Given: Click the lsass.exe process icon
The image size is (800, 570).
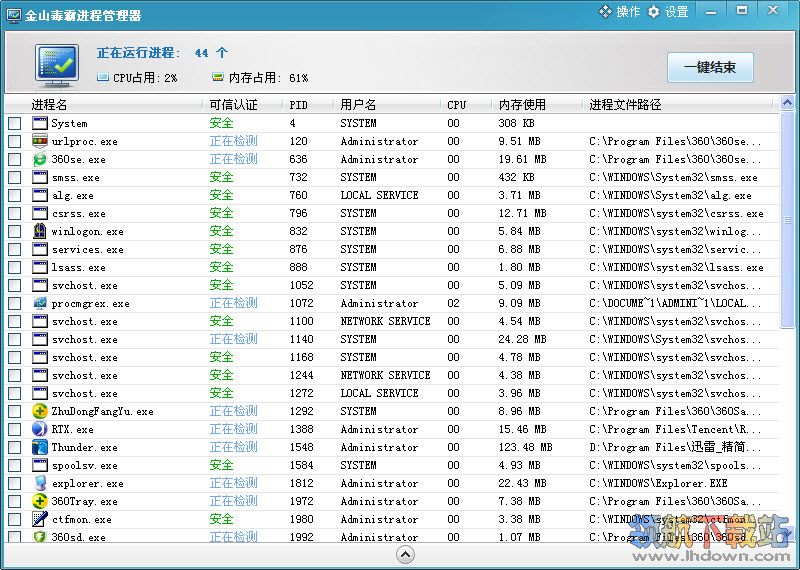Looking at the screenshot, I should (39, 267).
